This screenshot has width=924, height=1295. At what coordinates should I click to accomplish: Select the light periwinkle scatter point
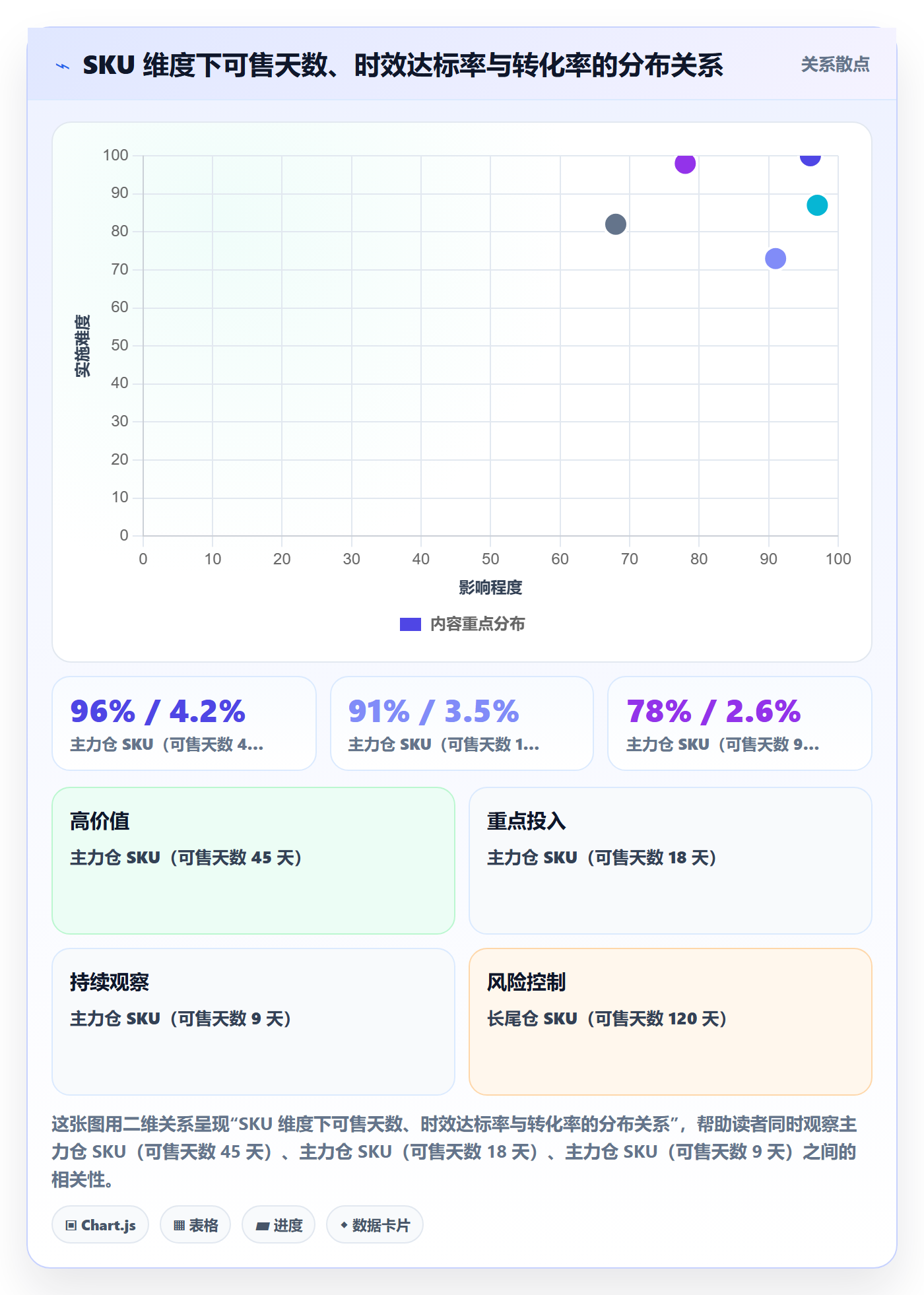[775, 259]
